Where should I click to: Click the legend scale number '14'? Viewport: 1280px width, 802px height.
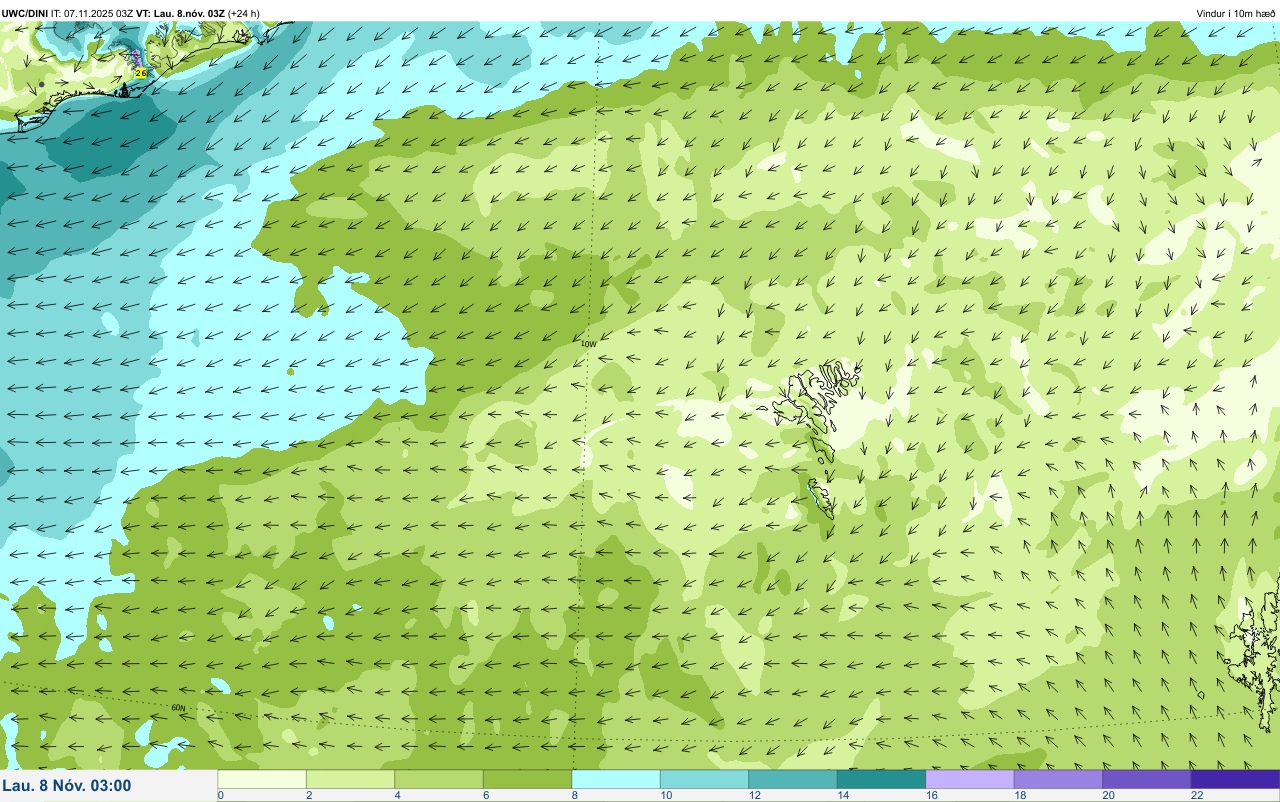pos(841,795)
